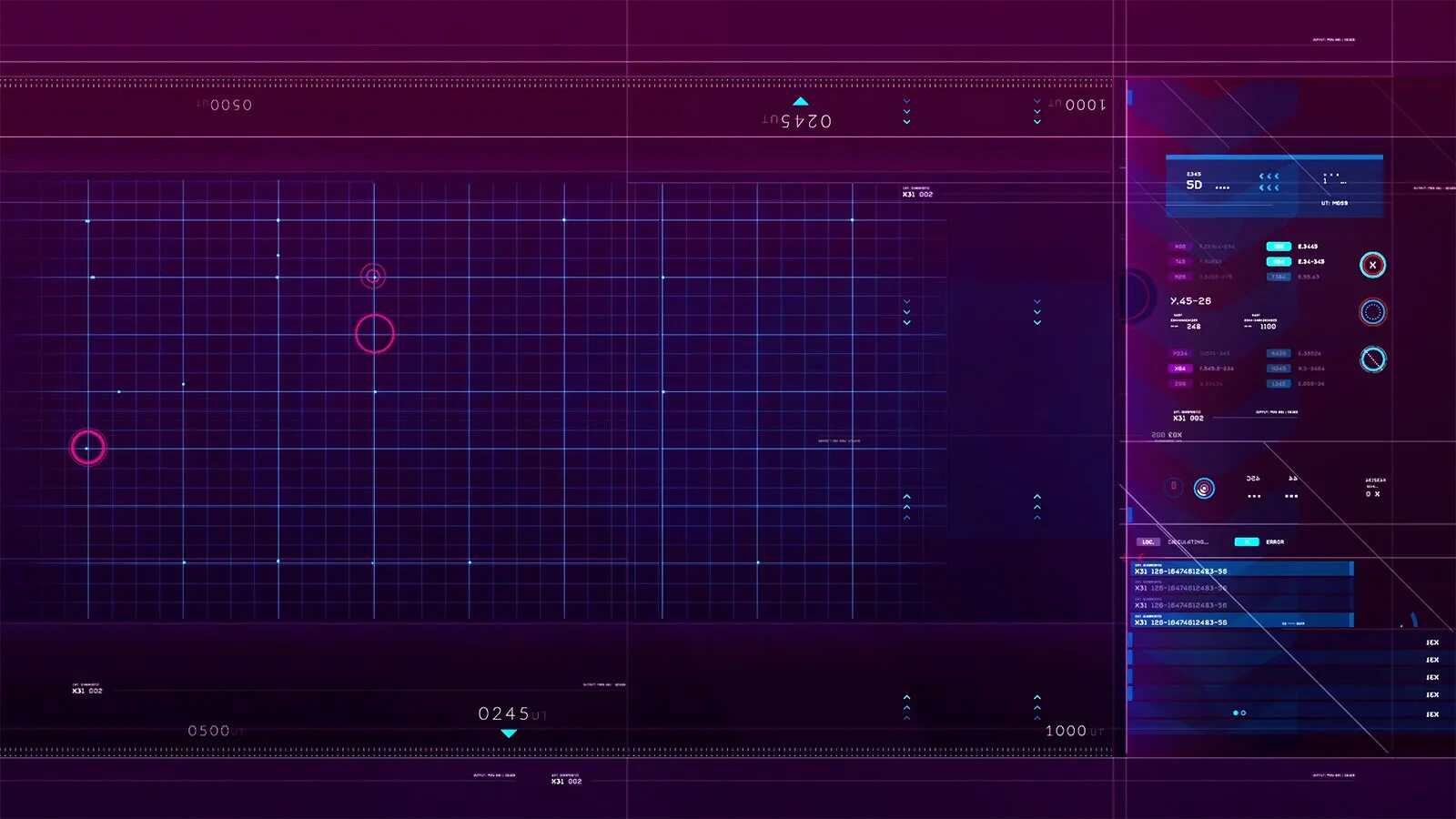Screen dimensions: 1456x819
Task: Click the 0245 label on bottom ruler
Action: click(504, 714)
